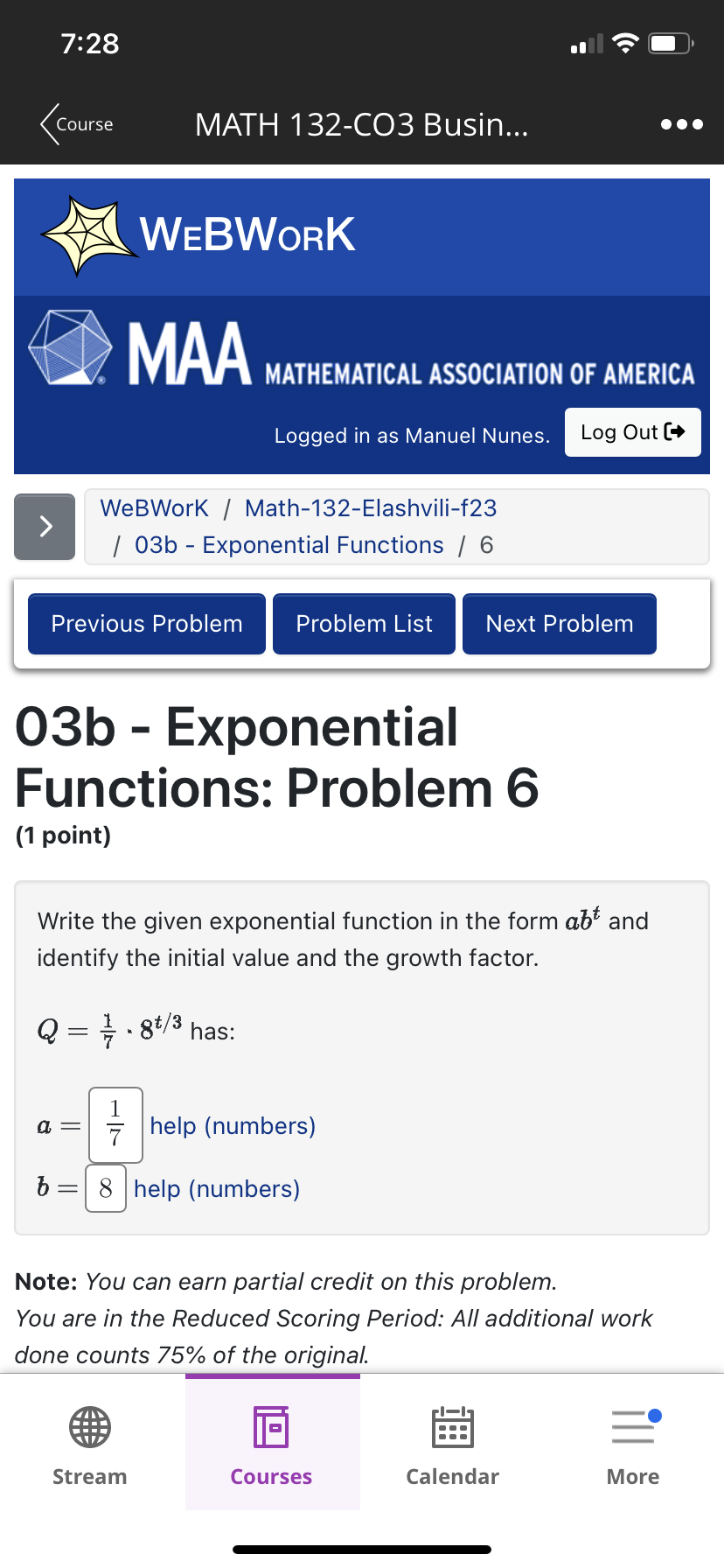Expand the sidebar panel chevron
This screenshot has height=1568, width=724.
(44, 526)
